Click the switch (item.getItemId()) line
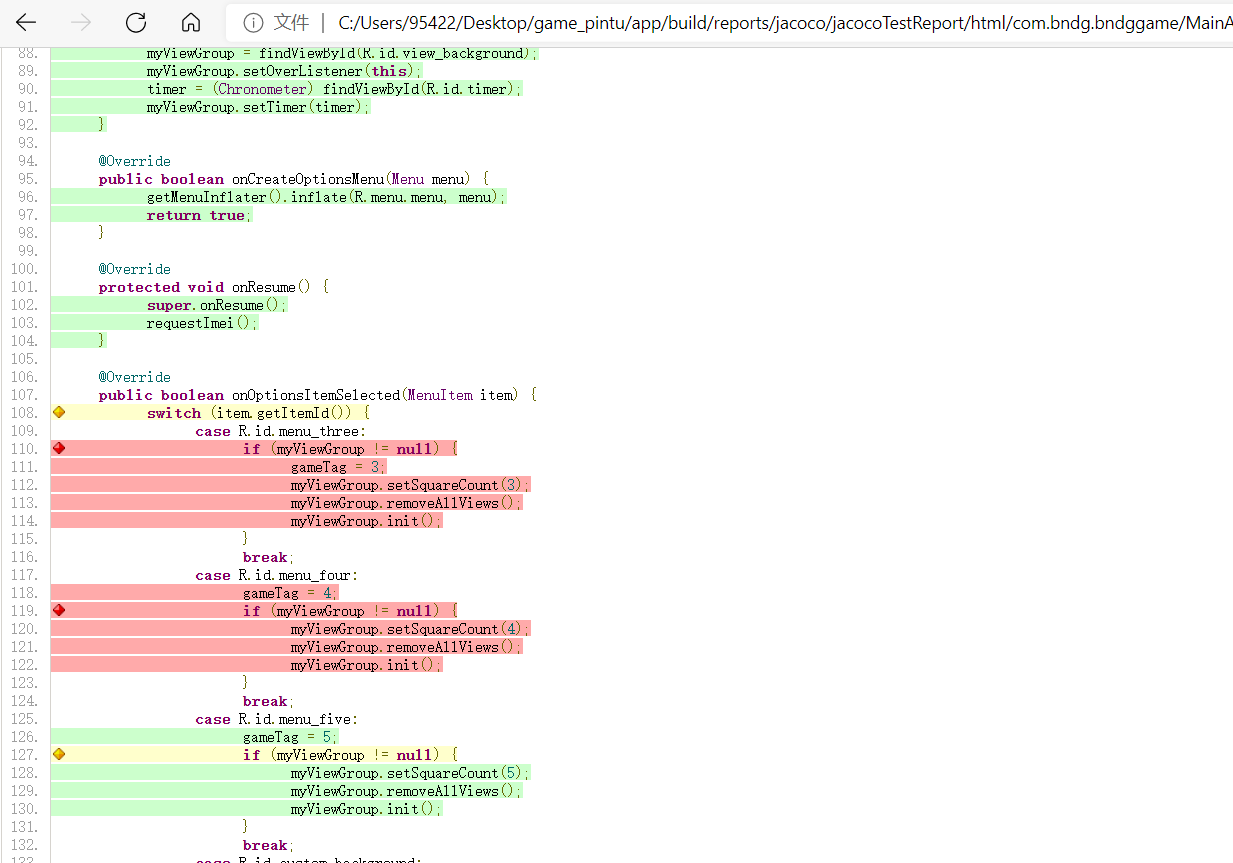Image resolution: width=1233 pixels, height=863 pixels. coord(250,412)
